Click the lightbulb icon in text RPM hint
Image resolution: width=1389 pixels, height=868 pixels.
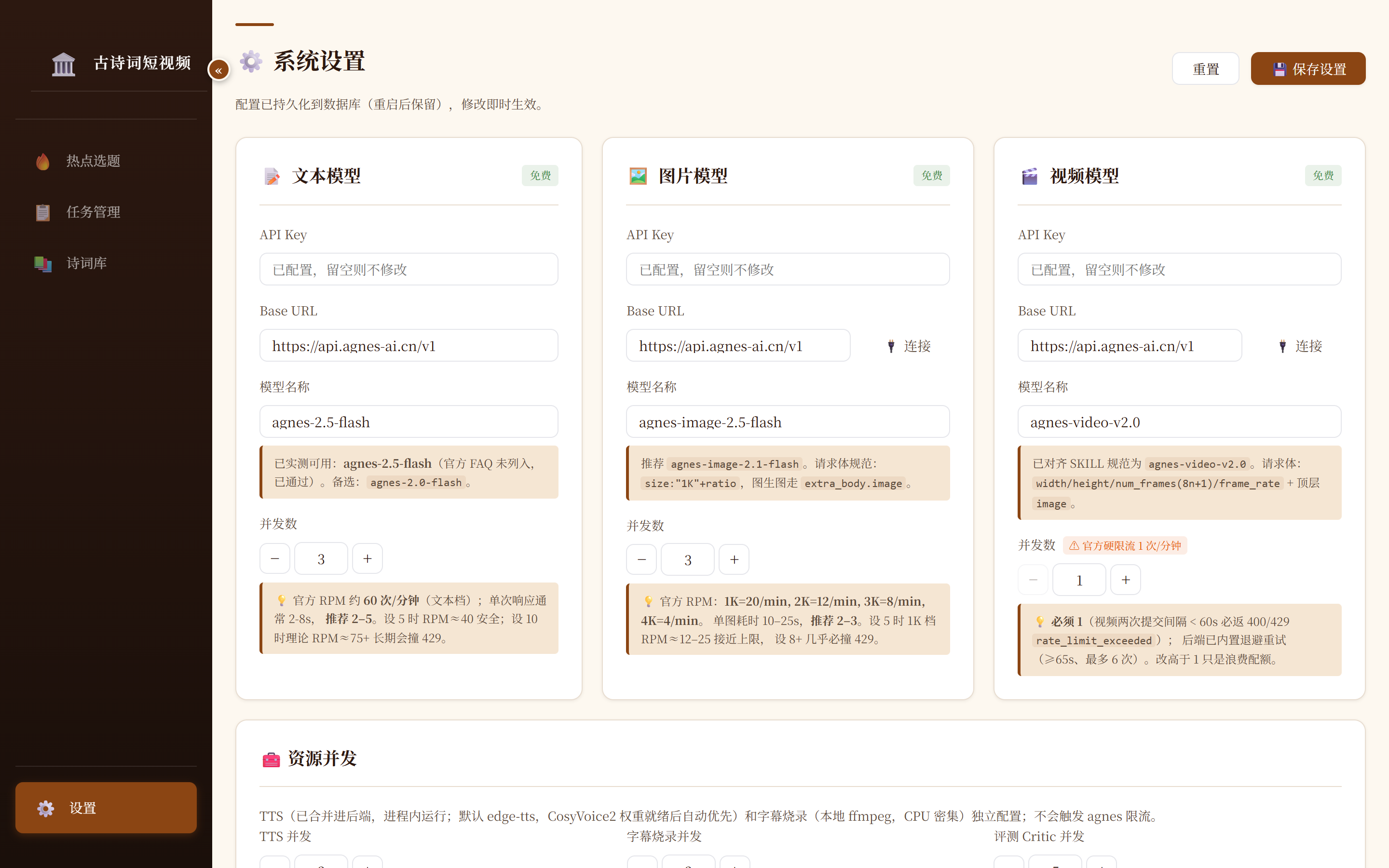(281, 600)
